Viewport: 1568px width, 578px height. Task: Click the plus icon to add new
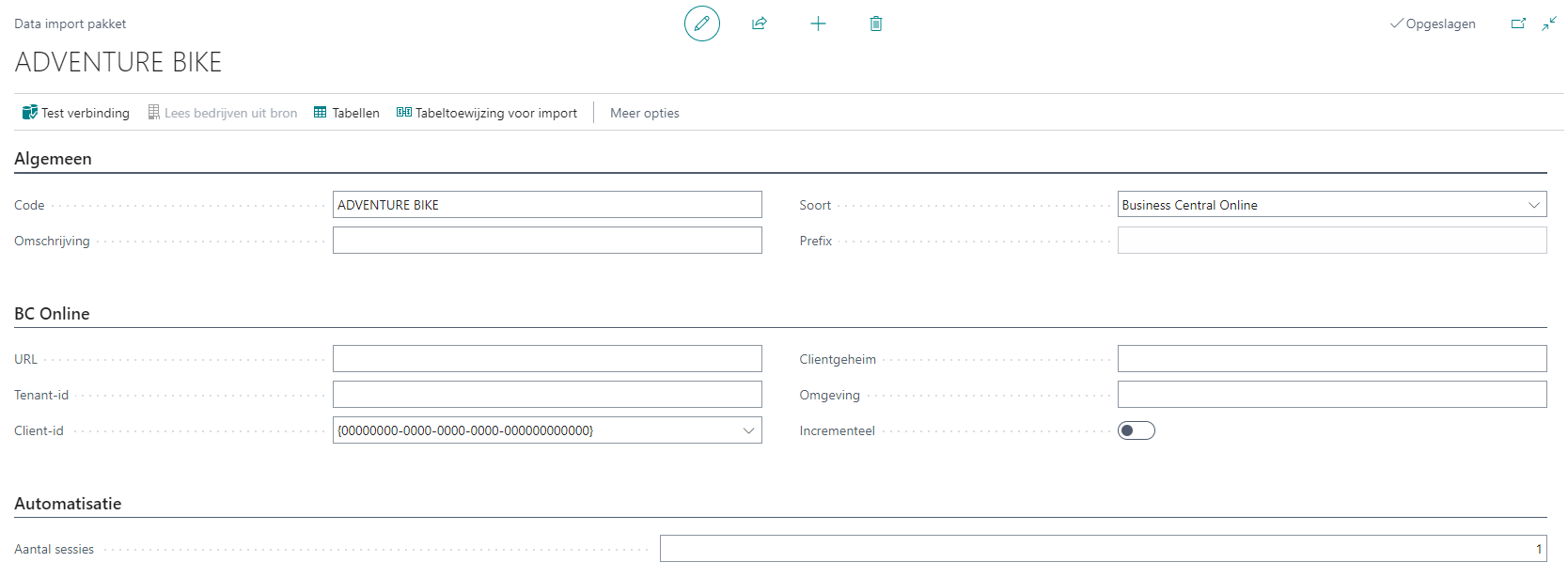pyautogui.click(x=818, y=23)
